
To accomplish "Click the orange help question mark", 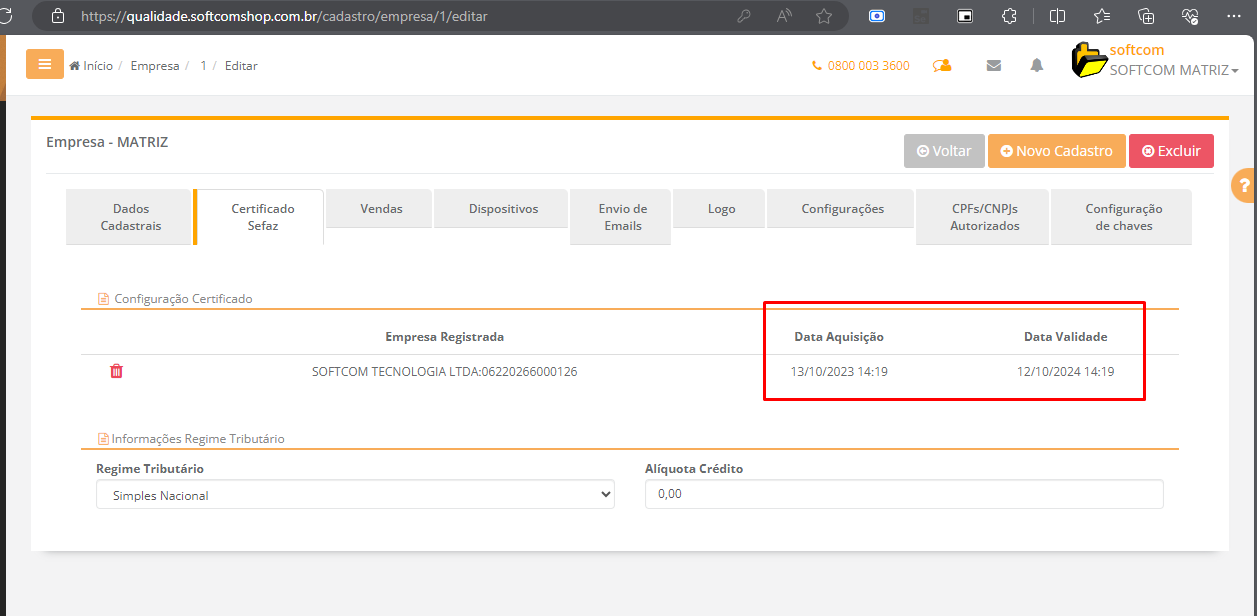I will 1244,185.
